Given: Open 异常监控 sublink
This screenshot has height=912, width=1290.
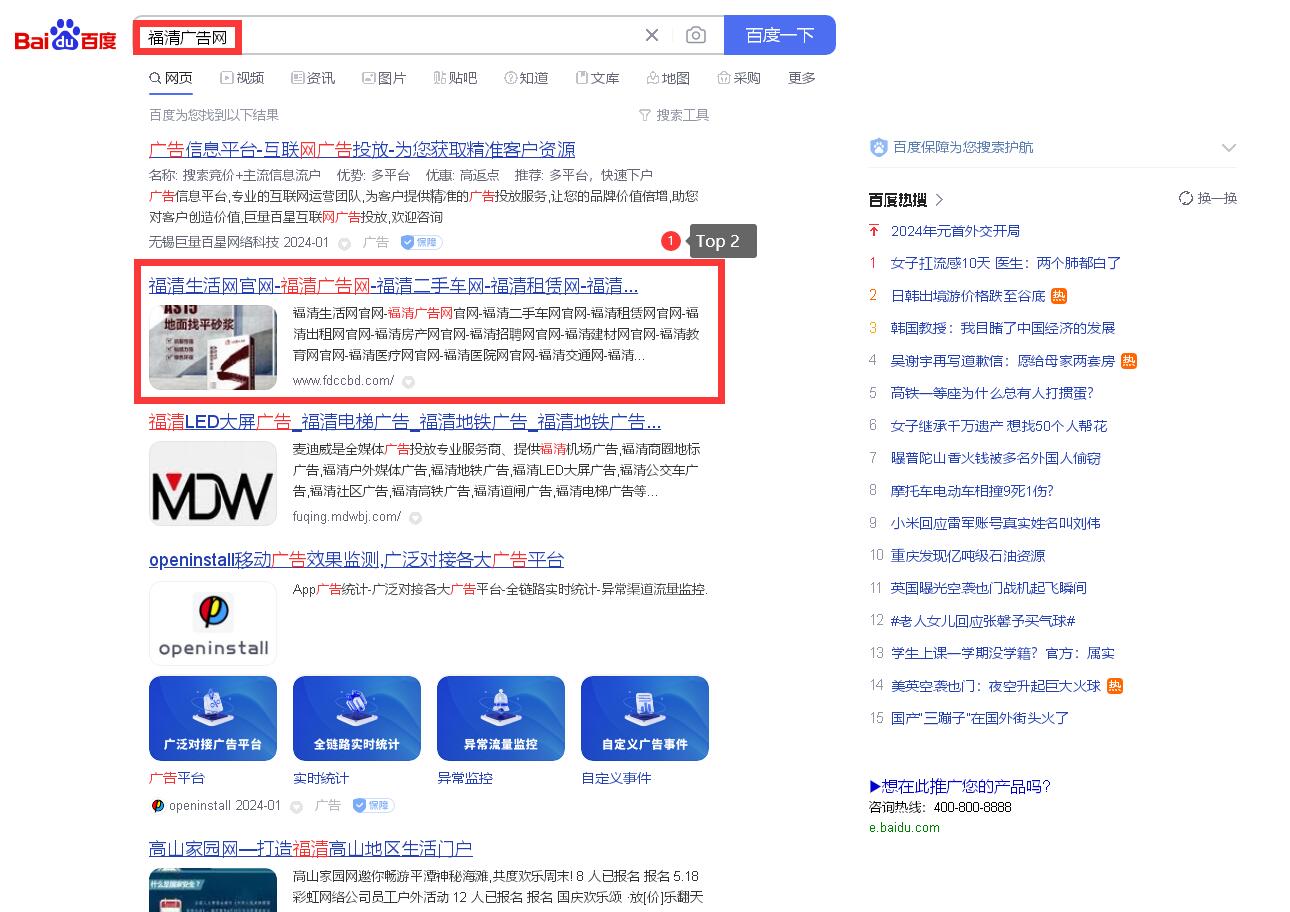Looking at the screenshot, I should click(465, 778).
